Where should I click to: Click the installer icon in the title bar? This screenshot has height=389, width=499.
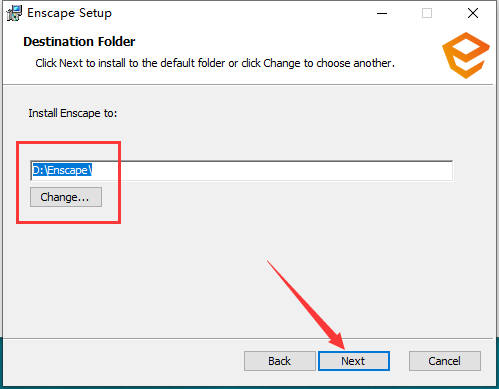[x=14, y=13]
